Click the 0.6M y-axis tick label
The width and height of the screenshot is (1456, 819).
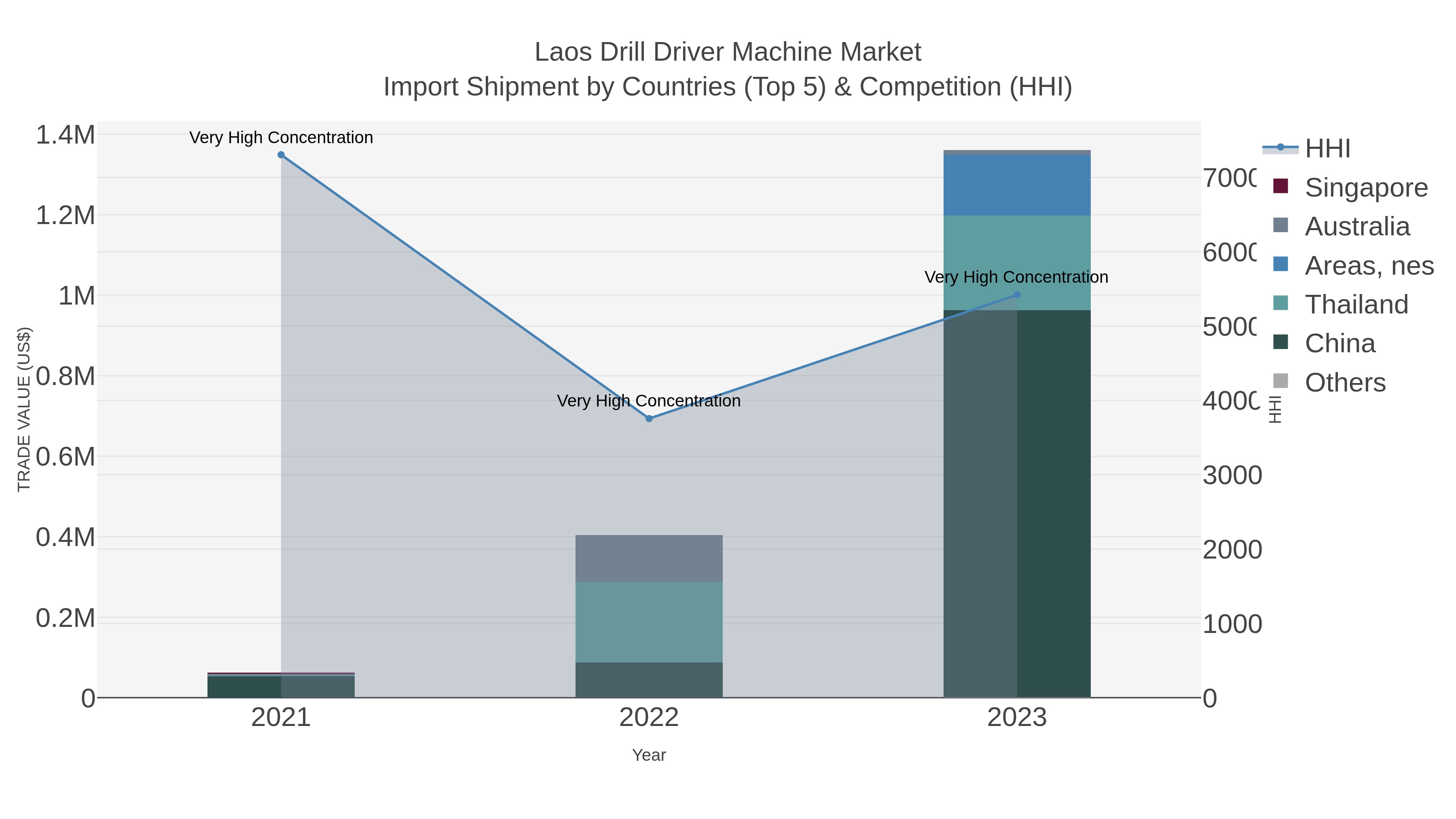(66, 457)
